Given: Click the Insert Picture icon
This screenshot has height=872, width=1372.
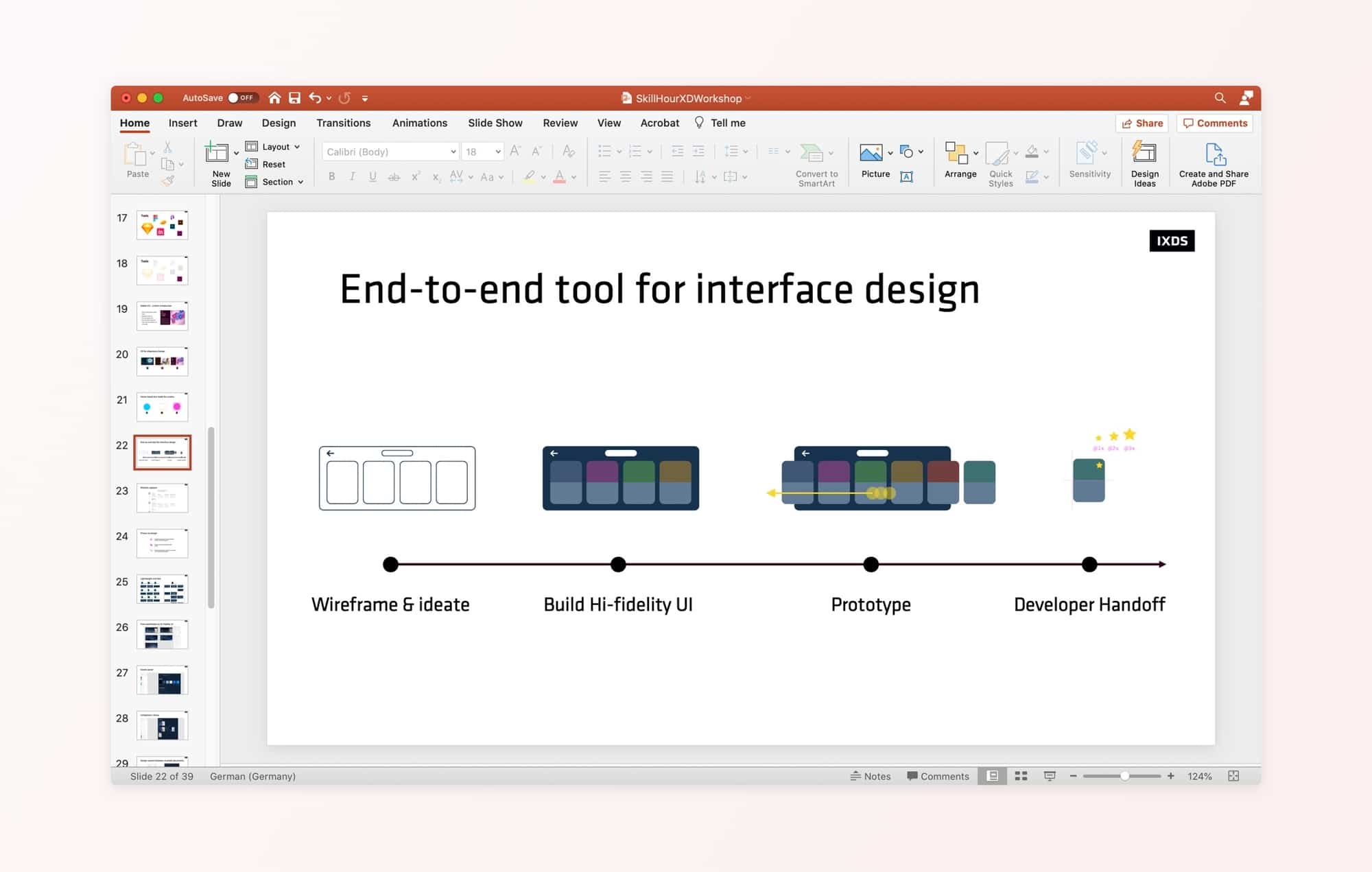Looking at the screenshot, I should point(871,153).
